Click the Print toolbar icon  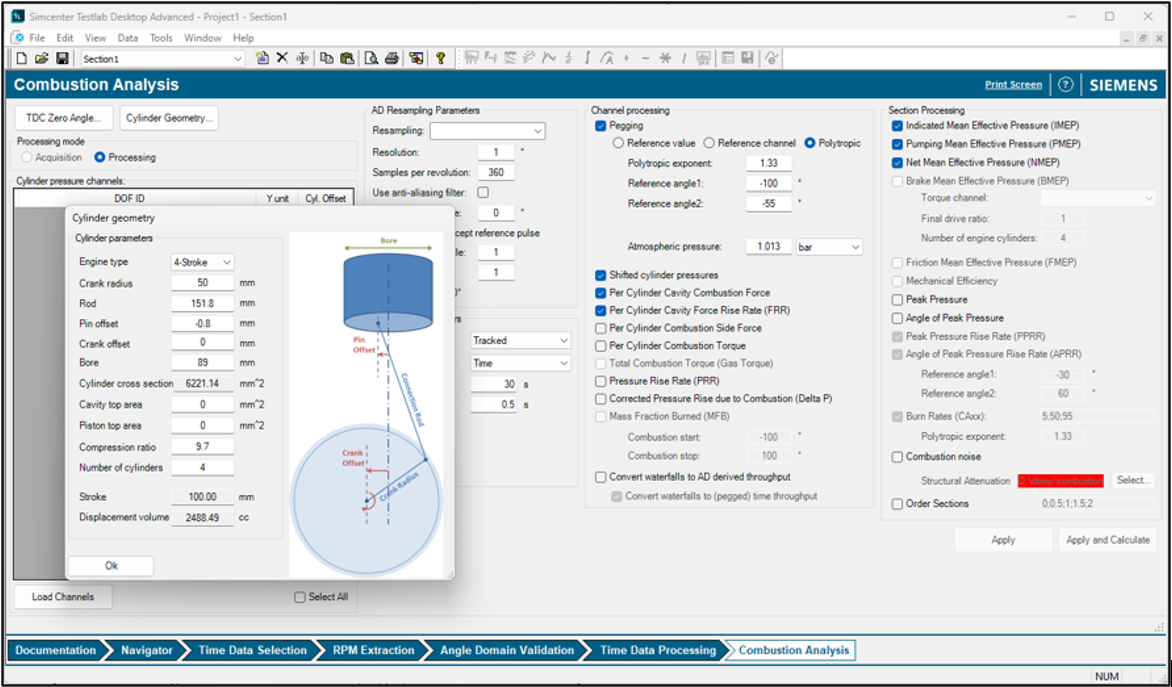point(392,58)
